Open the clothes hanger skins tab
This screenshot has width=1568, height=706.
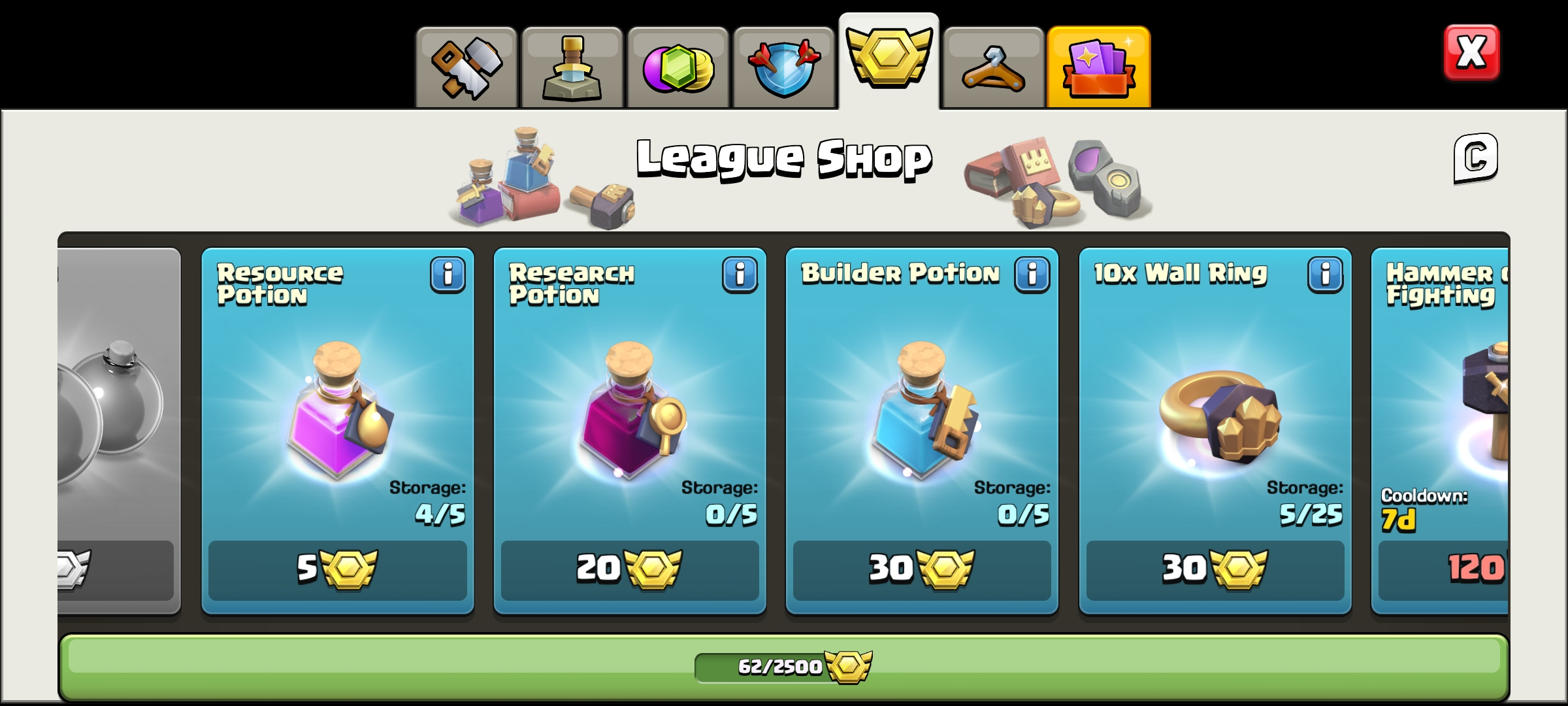pyautogui.click(x=994, y=67)
